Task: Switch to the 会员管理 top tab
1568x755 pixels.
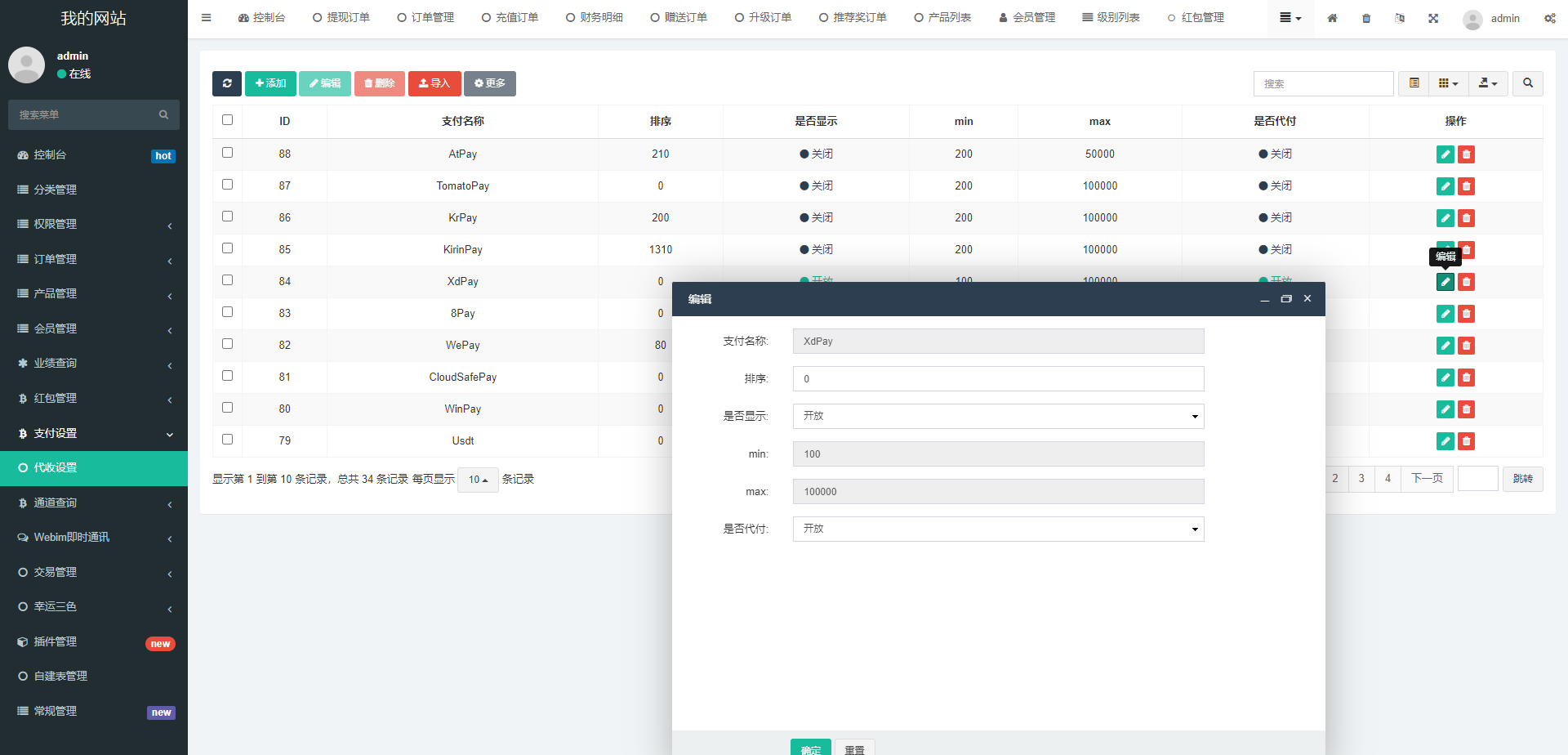Action: [x=1027, y=18]
